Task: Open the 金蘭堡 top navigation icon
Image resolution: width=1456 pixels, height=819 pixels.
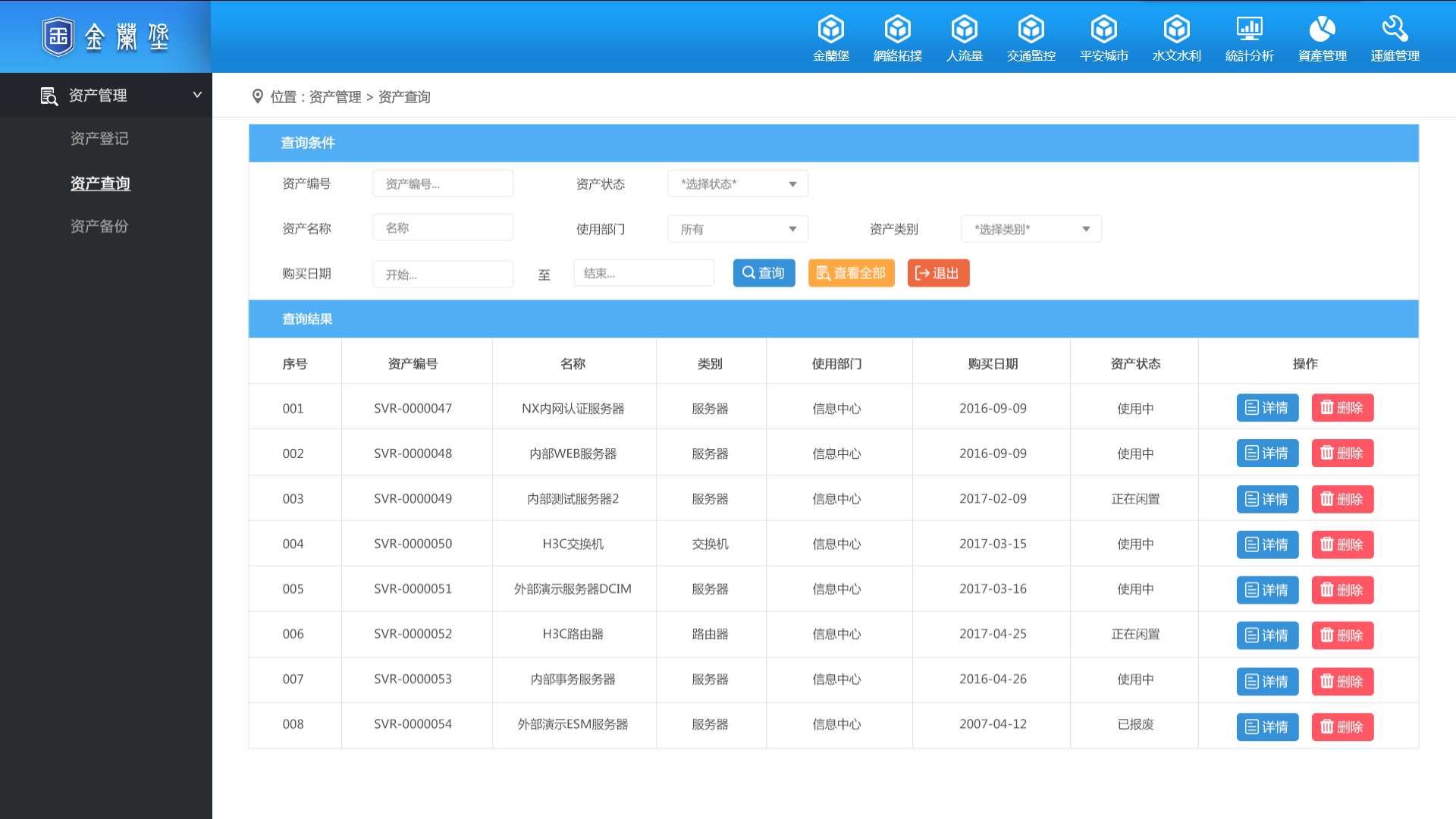Action: coord(831,30)
